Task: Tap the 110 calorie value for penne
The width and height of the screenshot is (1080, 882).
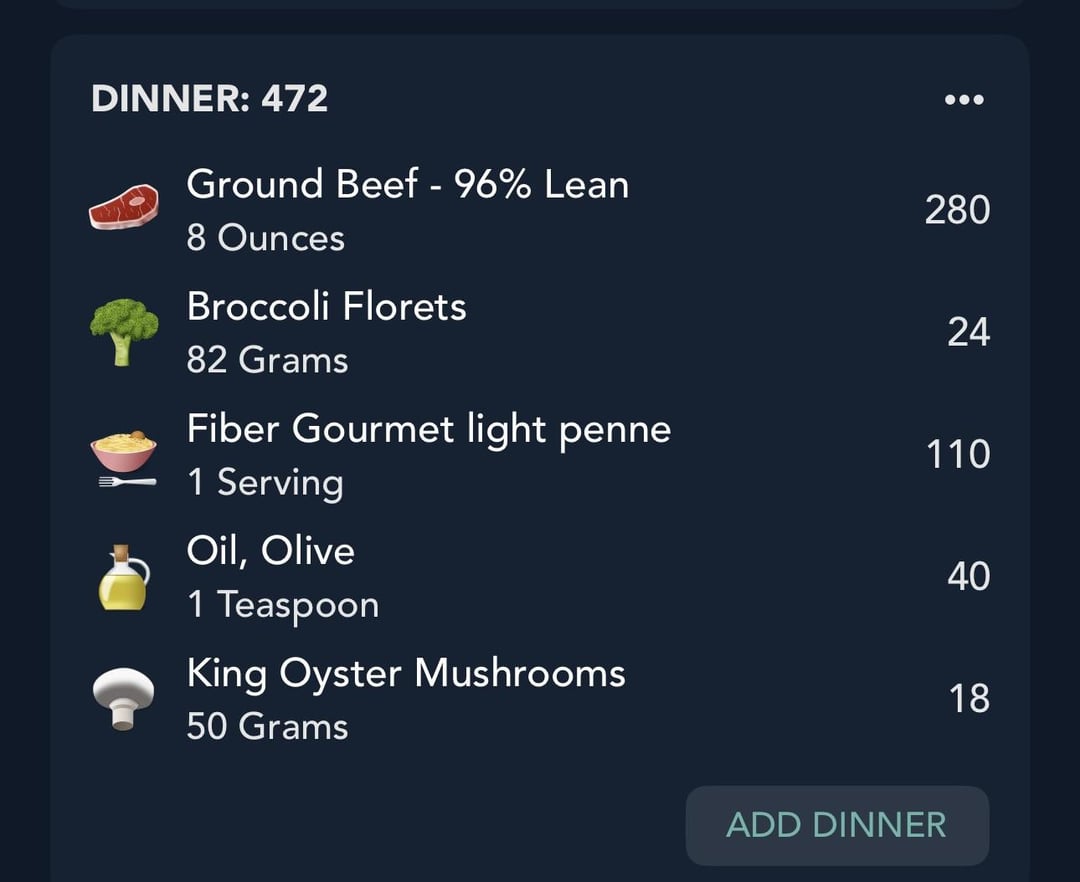Action: tap(958, 454)
